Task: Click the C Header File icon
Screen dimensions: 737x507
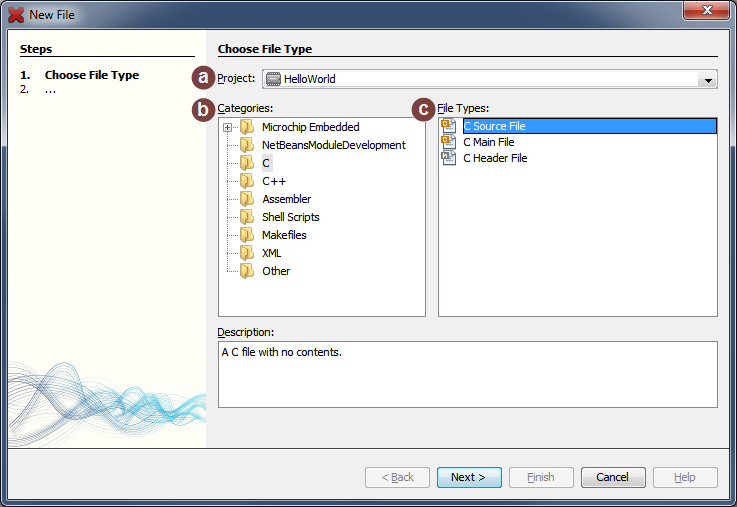Action: tap(448, 158)
